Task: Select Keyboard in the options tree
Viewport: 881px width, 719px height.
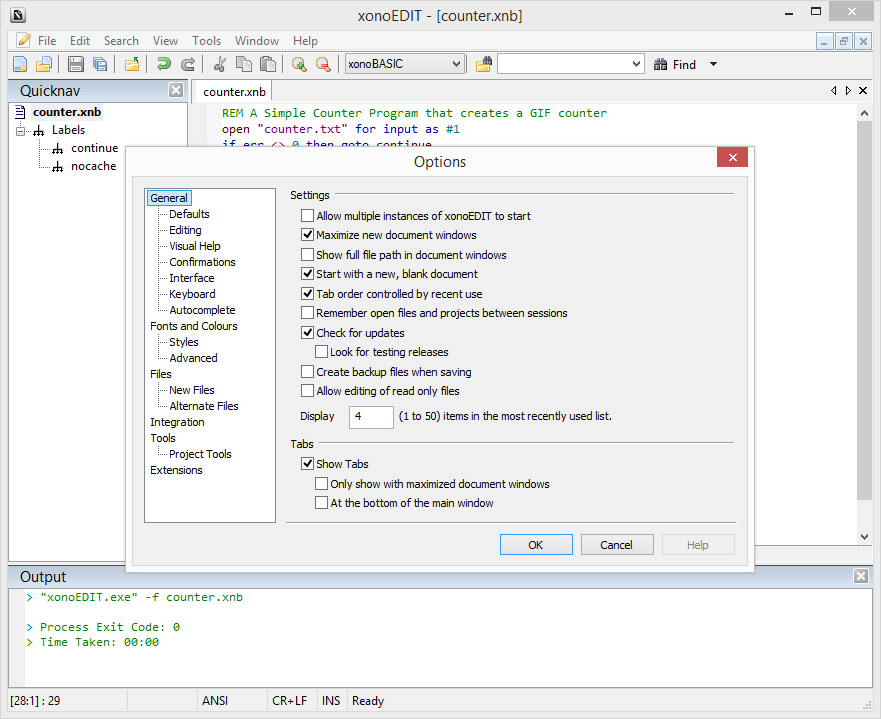Action: pyautogui.click(x=192, y=294)
